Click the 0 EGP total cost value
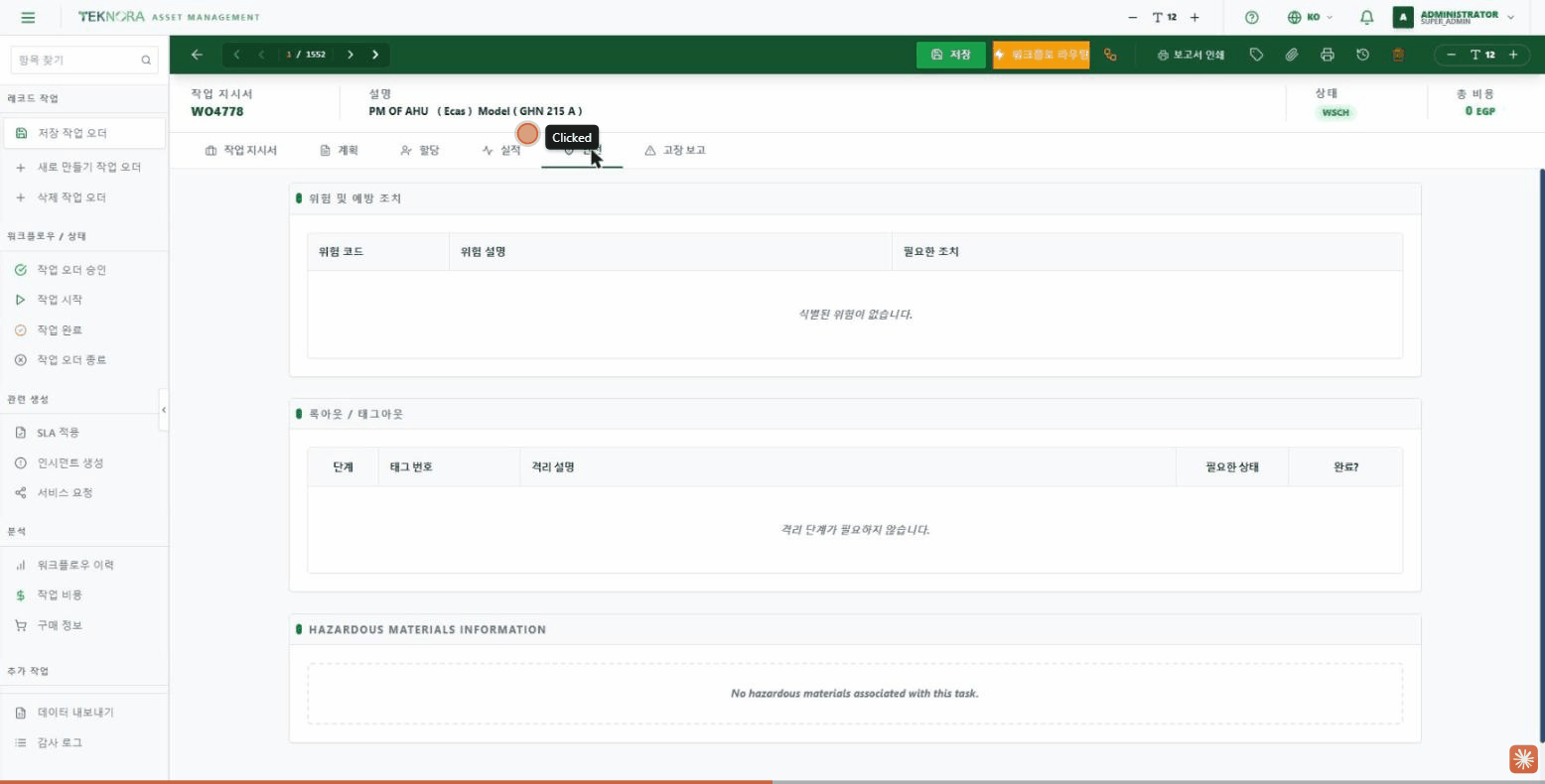This screenshot has height=784, width=1545. pos(1479,111)
